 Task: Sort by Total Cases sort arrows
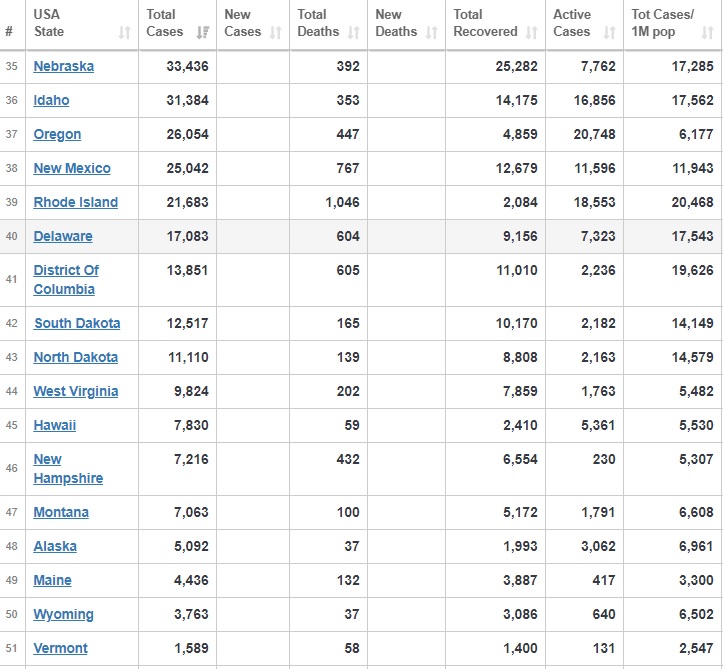[x=203, y=33]
